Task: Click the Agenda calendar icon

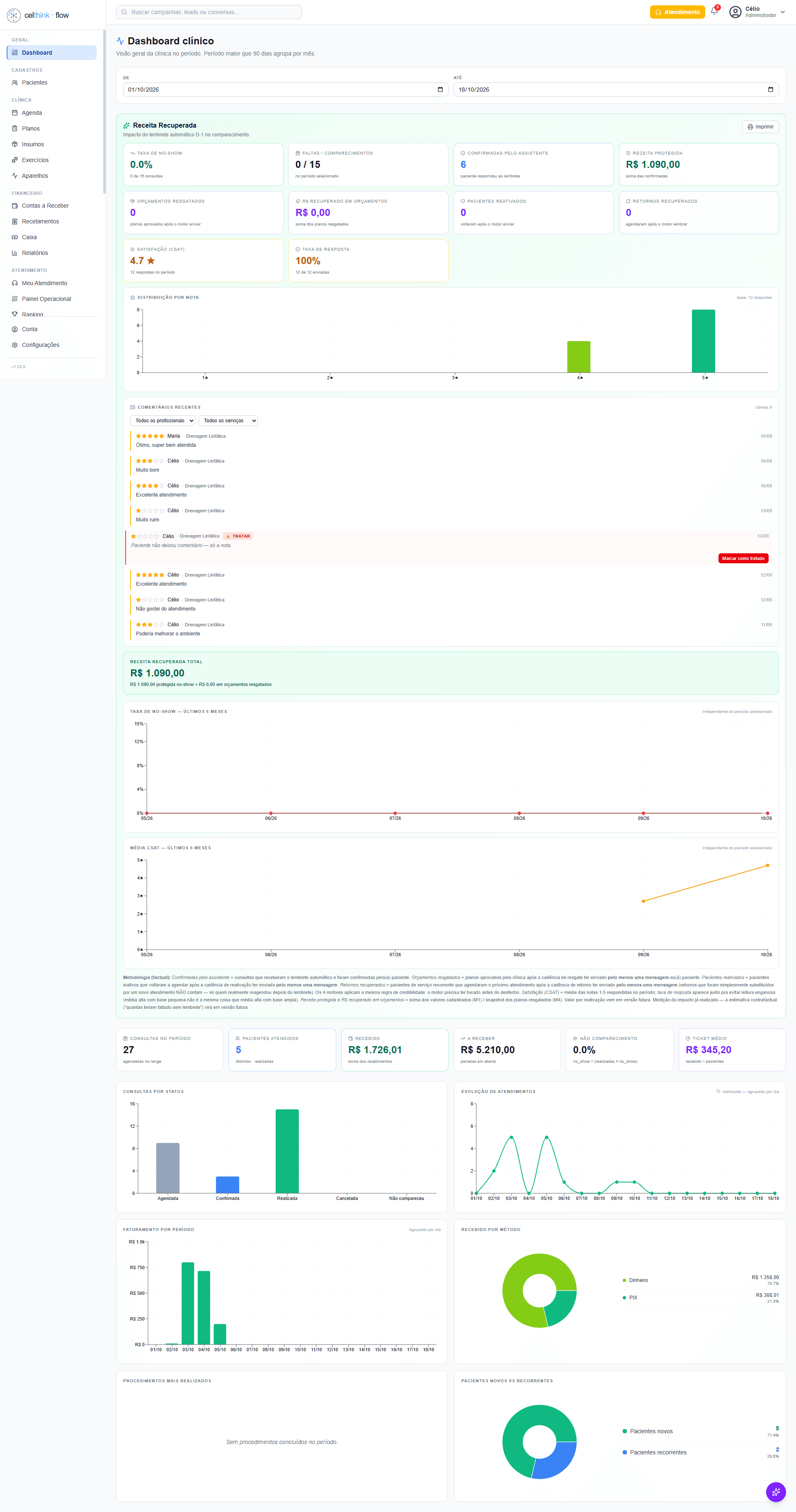Action: coord(15,113)
